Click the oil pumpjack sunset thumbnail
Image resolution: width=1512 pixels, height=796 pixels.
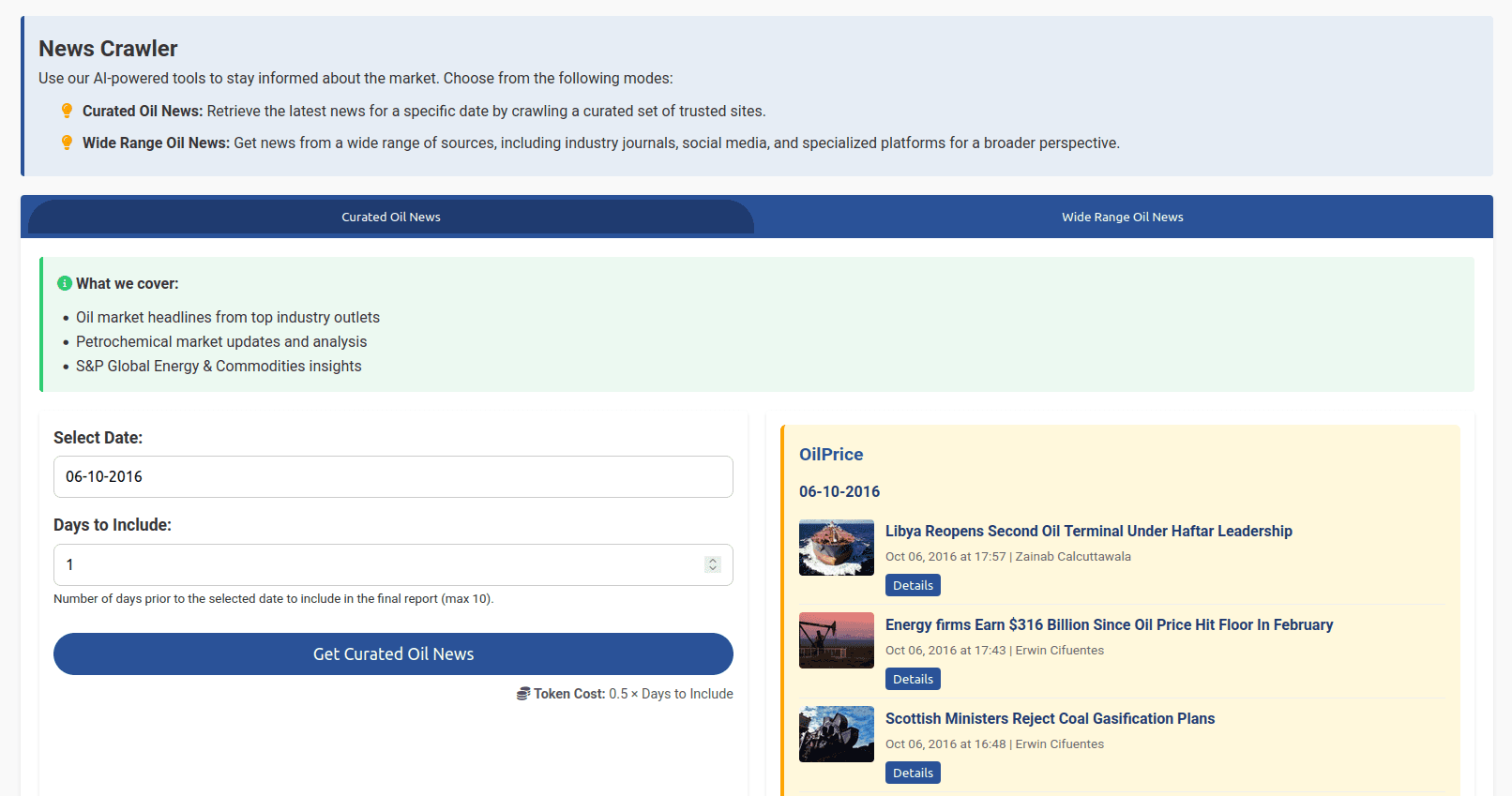[x=836, y=640]
